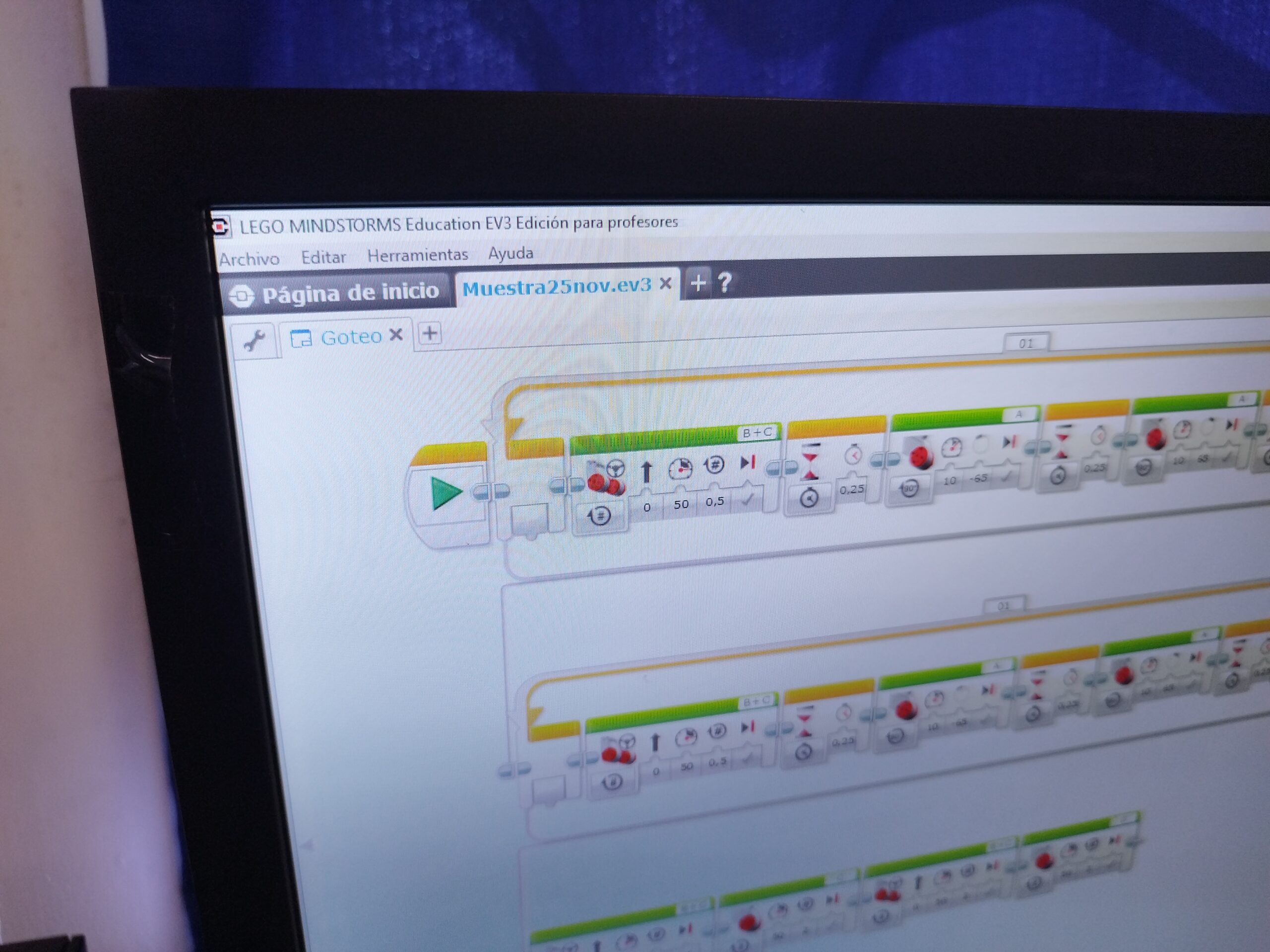Open mode selector of second loop's first Medium Motor
Screen dimensions: 1270x952
[894, 737]
